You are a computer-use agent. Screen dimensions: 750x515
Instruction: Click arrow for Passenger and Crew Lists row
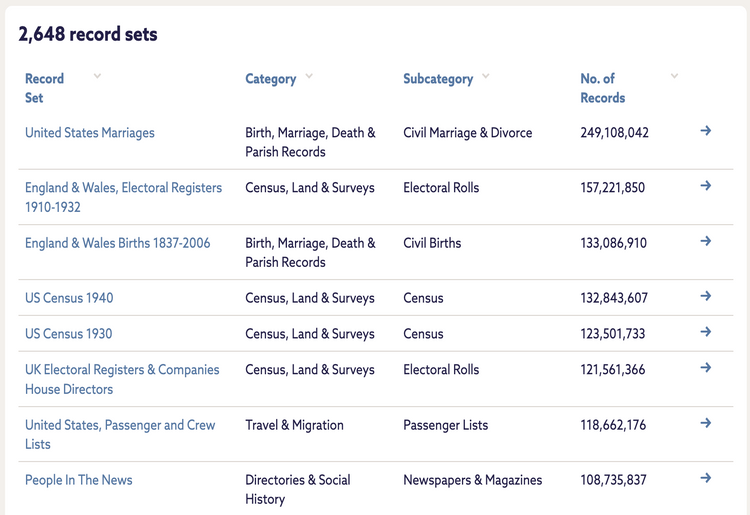[705, 423]
